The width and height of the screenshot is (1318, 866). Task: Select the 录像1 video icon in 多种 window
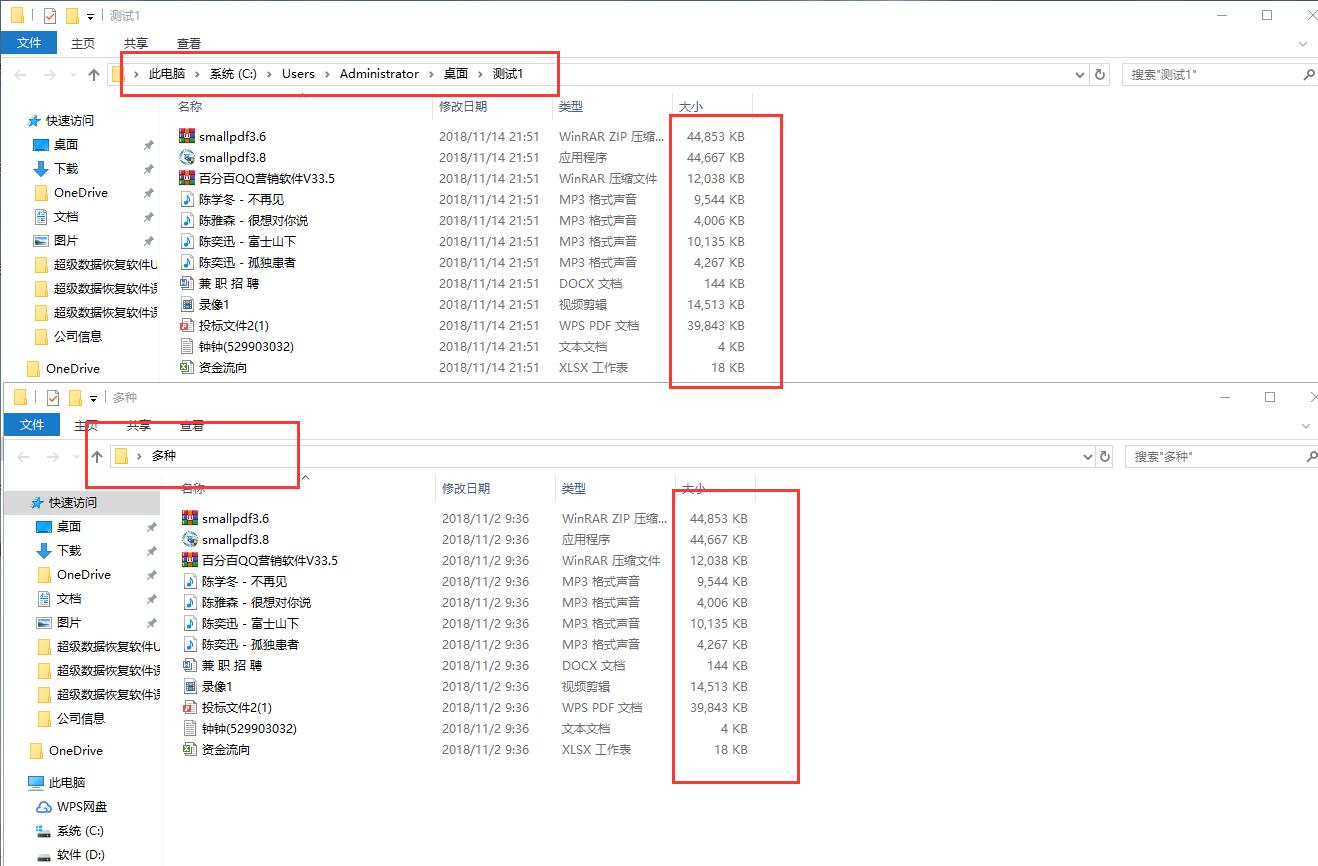190,686
